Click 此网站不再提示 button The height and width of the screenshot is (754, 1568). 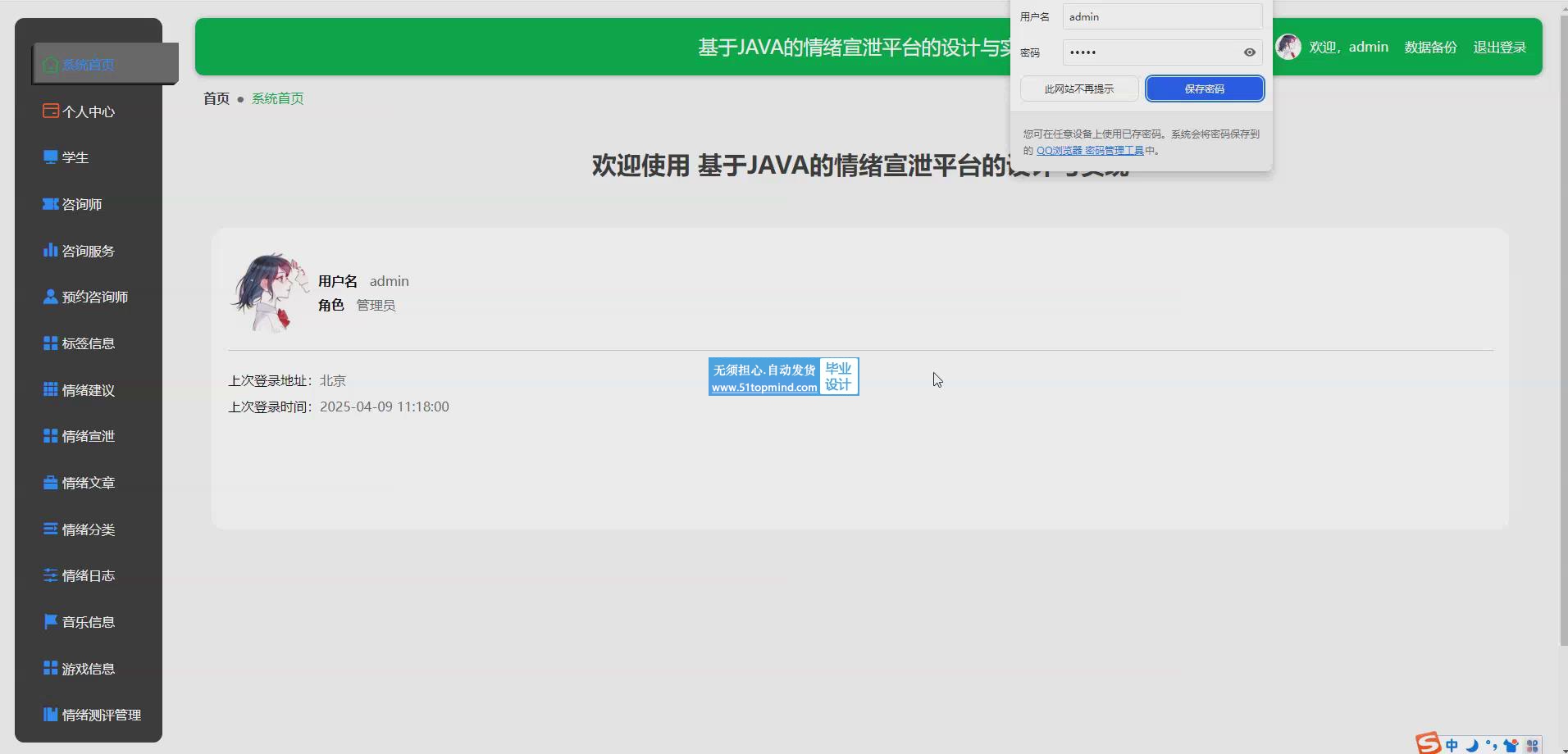point(1078,89)
